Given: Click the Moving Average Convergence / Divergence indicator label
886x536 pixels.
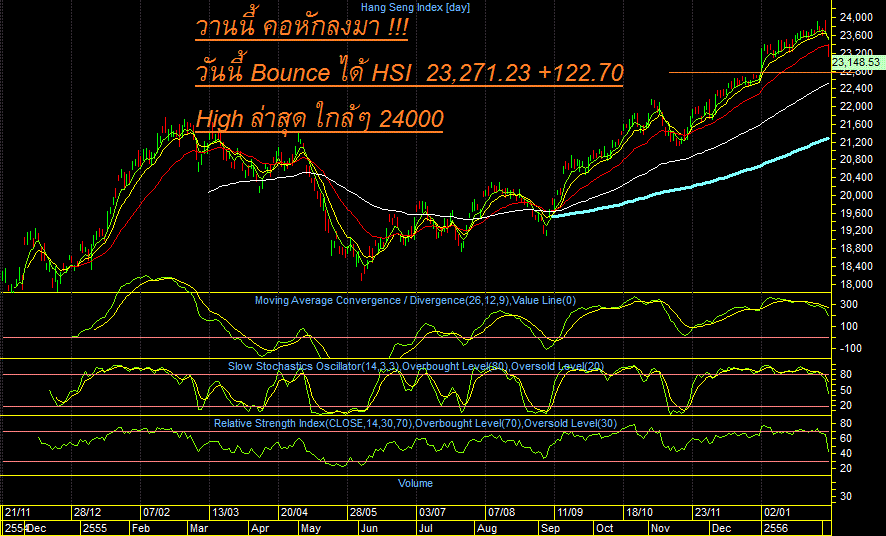Looking at the screenshot, I should pyautogui.click(x=415, y=300).
